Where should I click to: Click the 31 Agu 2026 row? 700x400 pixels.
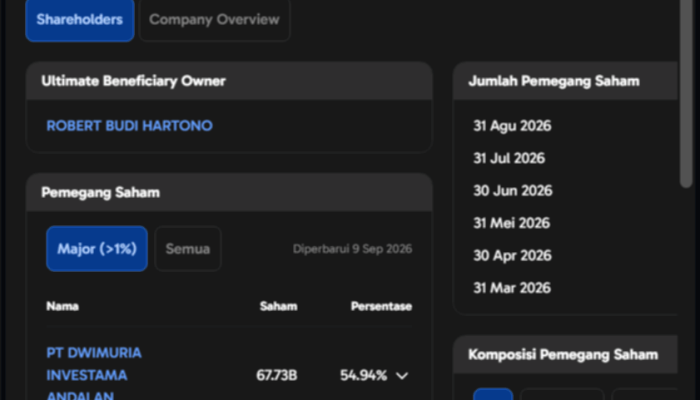[512, 126]
